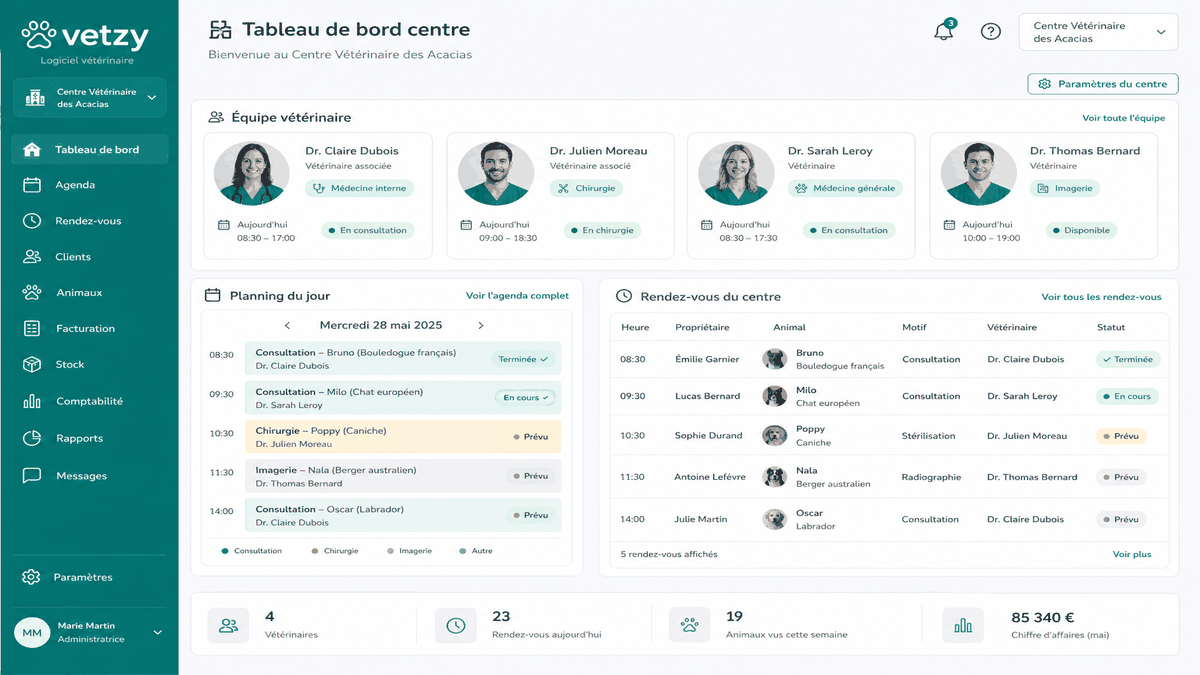This screenshot has width=1200, height=675.
Task: Click Nala's thumbnail in the appointments table
Action: (x=775, y=477)
